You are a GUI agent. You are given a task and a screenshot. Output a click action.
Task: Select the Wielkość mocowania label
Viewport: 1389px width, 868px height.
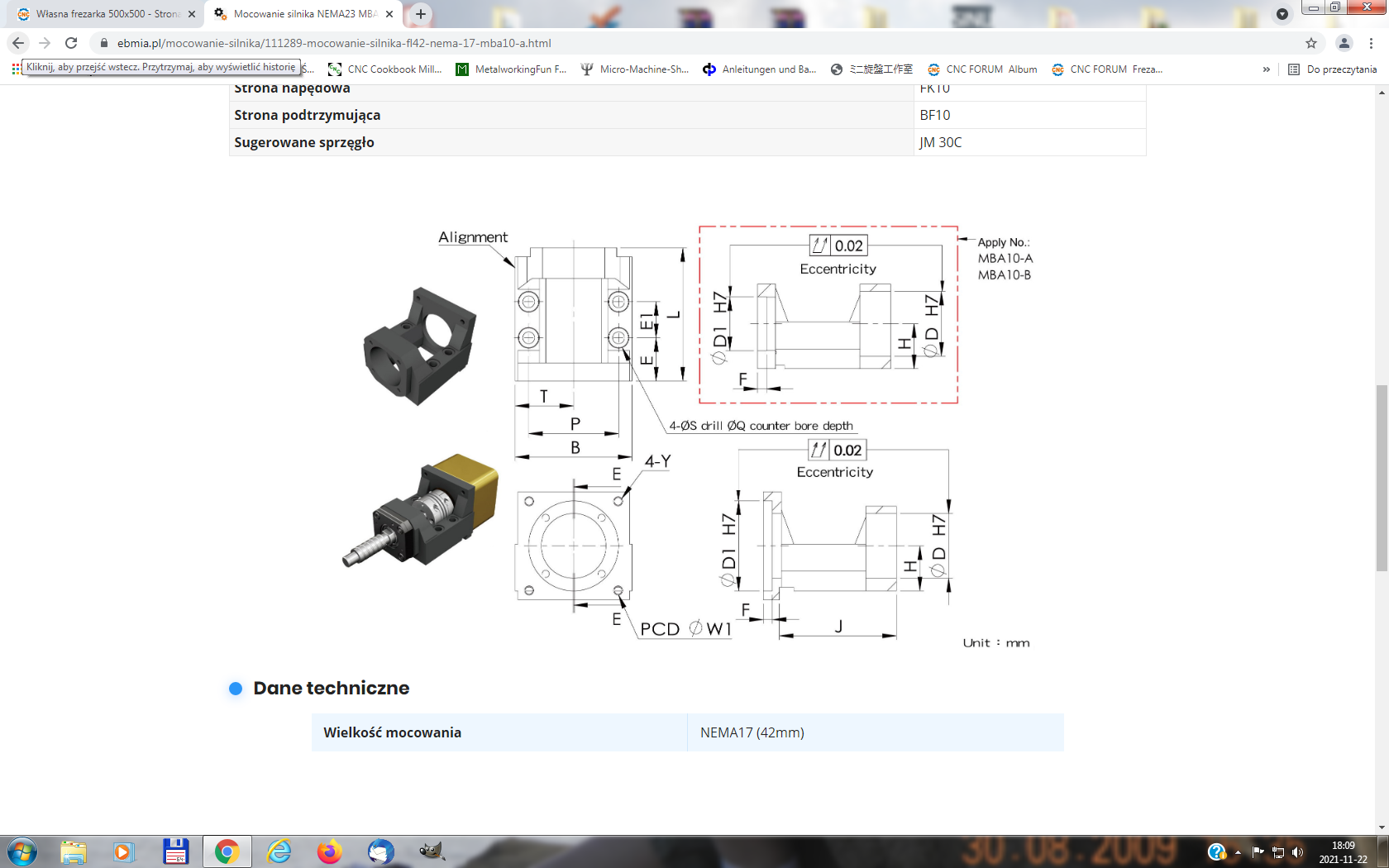pyautogui.click(x=392, y=732)
